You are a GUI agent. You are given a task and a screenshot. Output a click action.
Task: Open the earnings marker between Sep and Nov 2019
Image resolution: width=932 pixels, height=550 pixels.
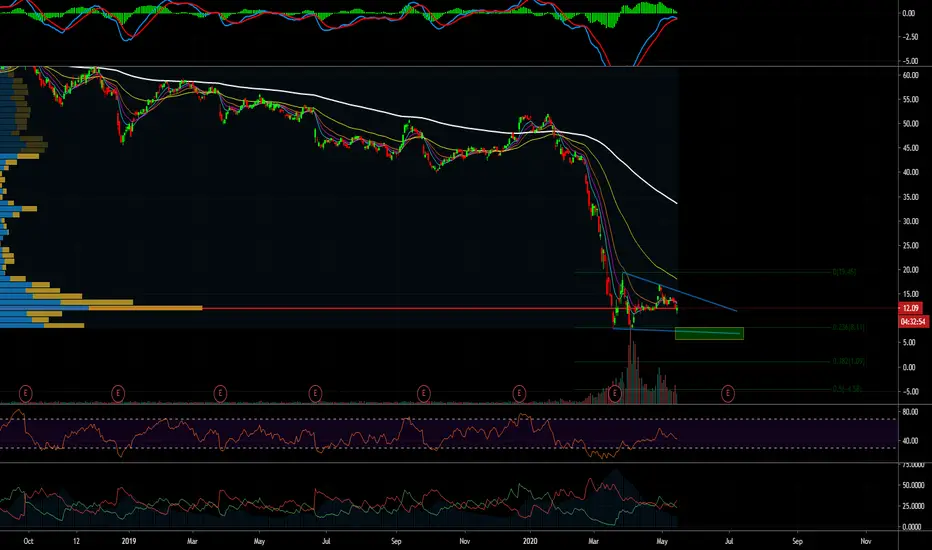pyautogui.click(x=423, y=393)
